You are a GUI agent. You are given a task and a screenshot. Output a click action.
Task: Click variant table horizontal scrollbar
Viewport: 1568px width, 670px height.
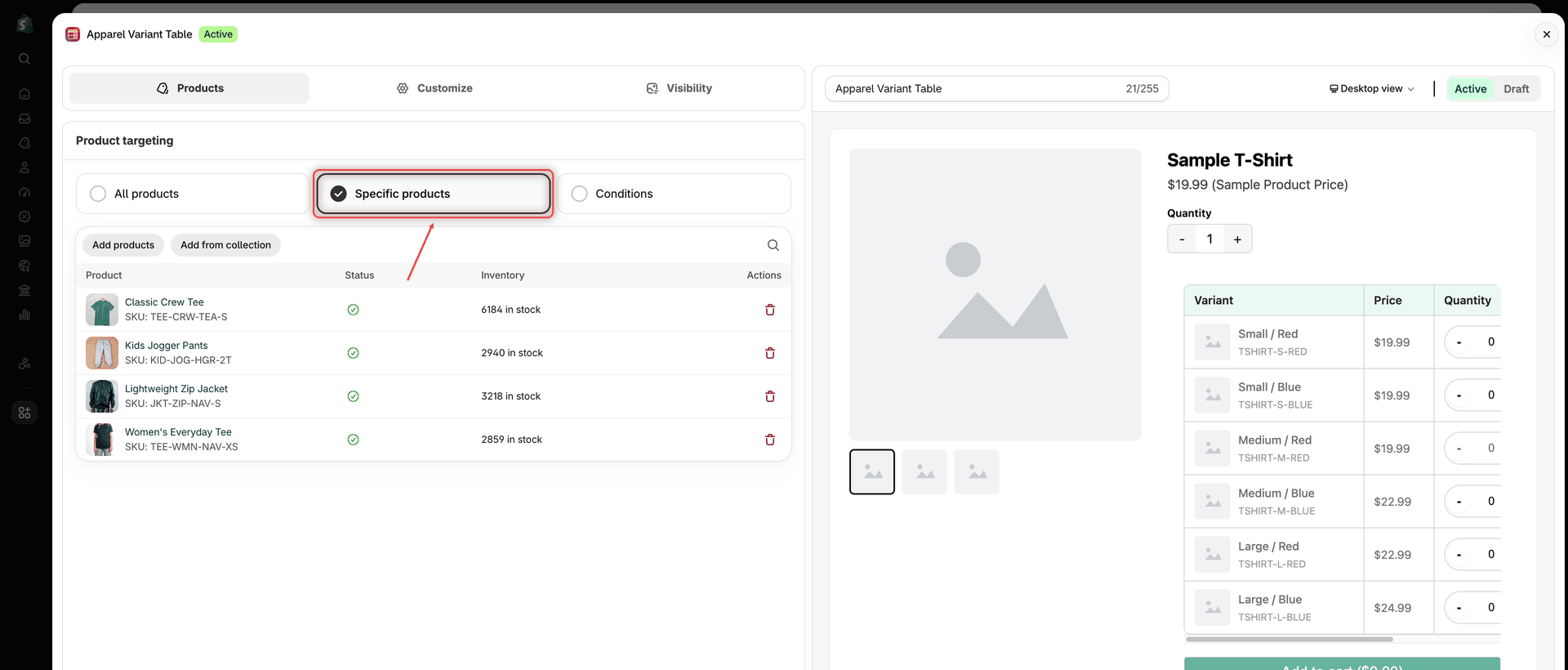coord(1289,639)
